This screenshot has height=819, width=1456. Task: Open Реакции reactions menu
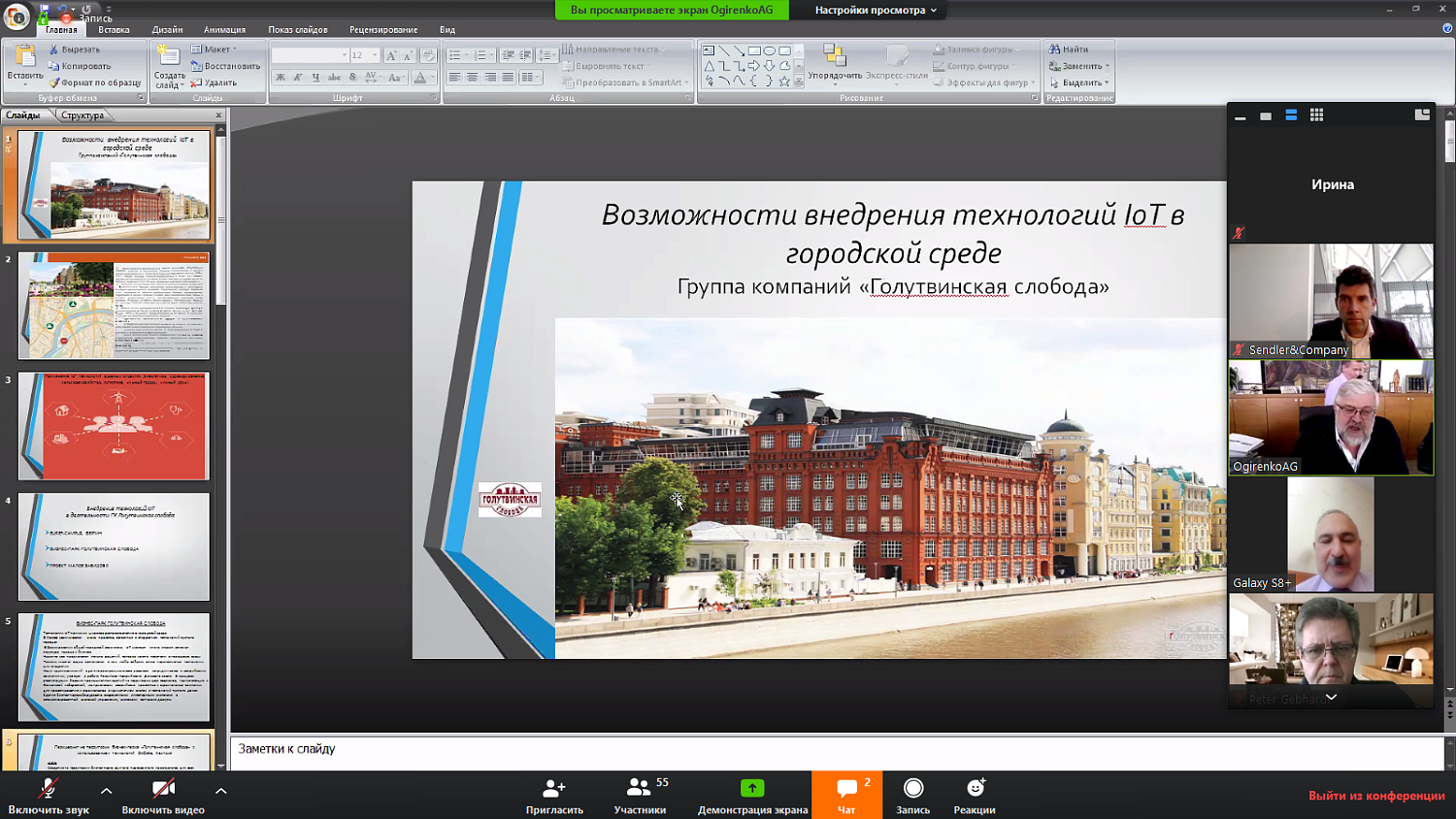(x=975, y=796)
